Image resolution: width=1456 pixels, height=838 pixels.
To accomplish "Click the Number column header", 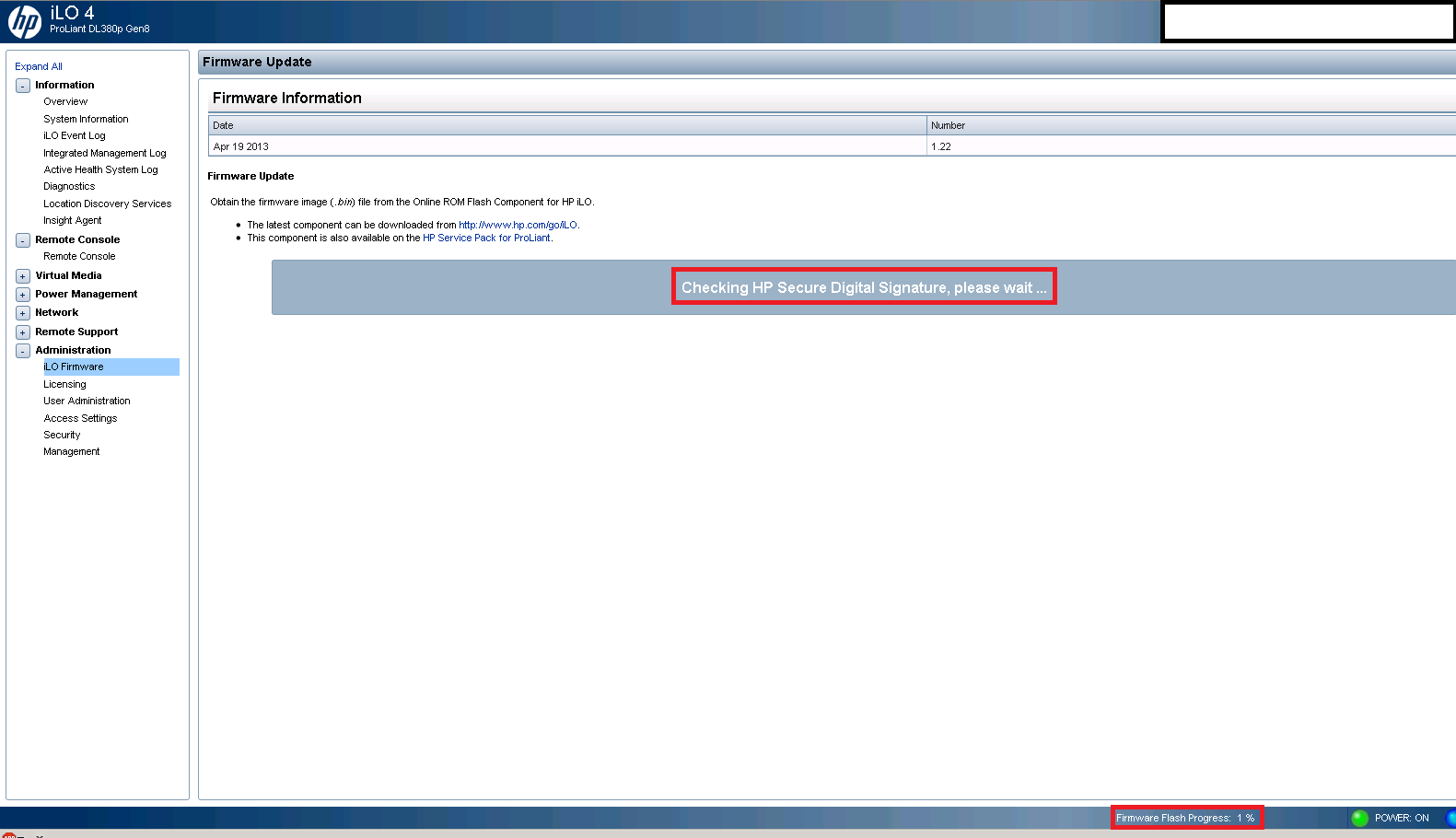I will [x=1192, y=125].
